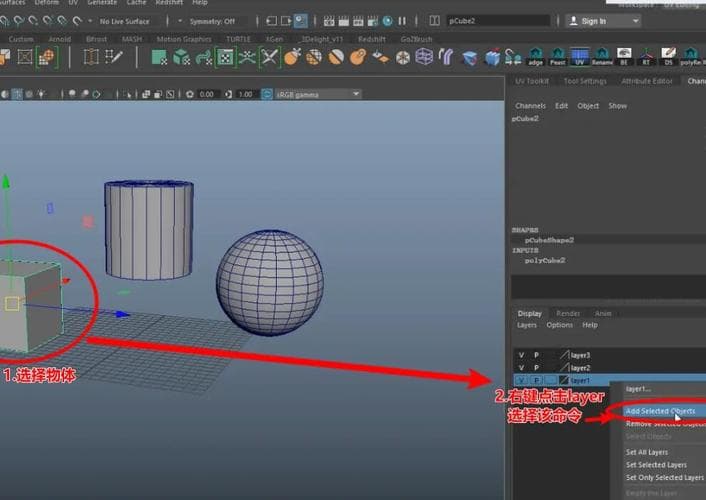Open the Symmetry: Off dropdown
The image size is (706, 500).
(213, 21)
